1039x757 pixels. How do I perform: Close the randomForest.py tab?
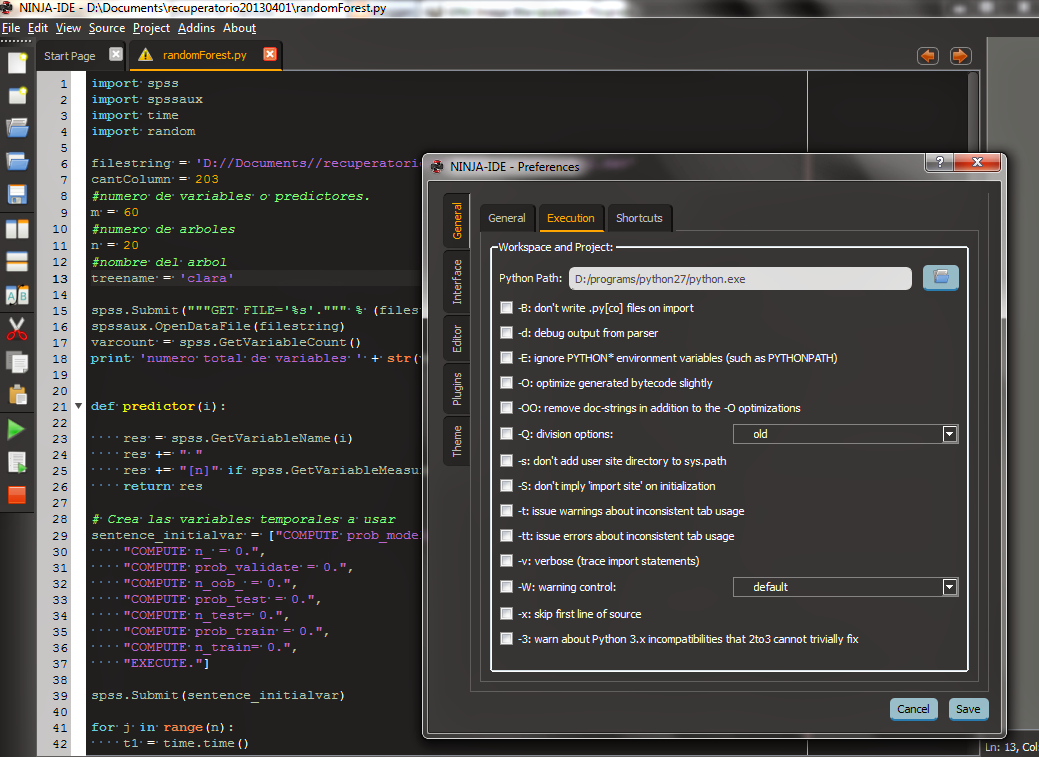click(x=270, y=54)
